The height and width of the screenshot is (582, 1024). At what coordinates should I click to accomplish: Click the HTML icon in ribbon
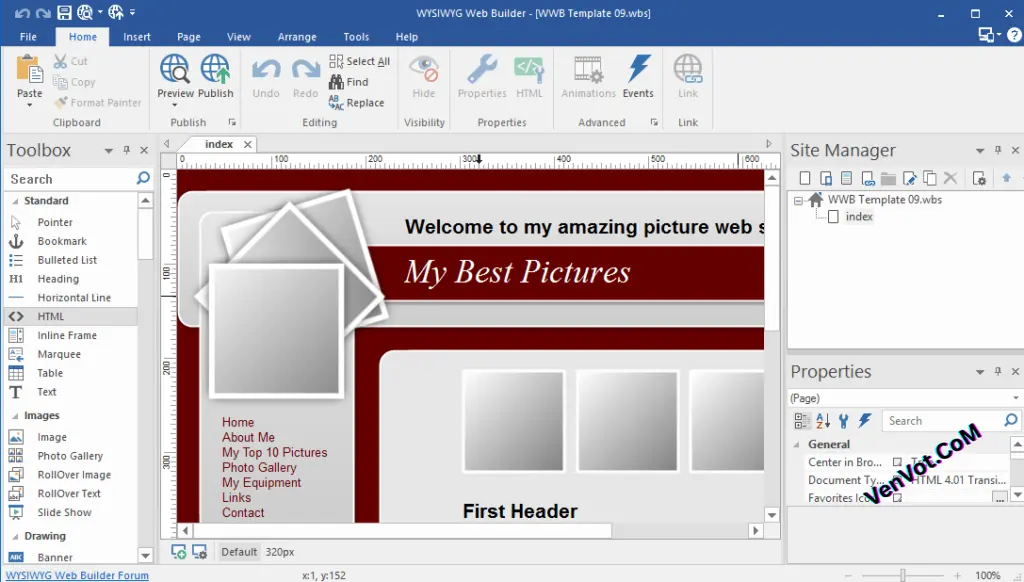[x=529, y=69]
